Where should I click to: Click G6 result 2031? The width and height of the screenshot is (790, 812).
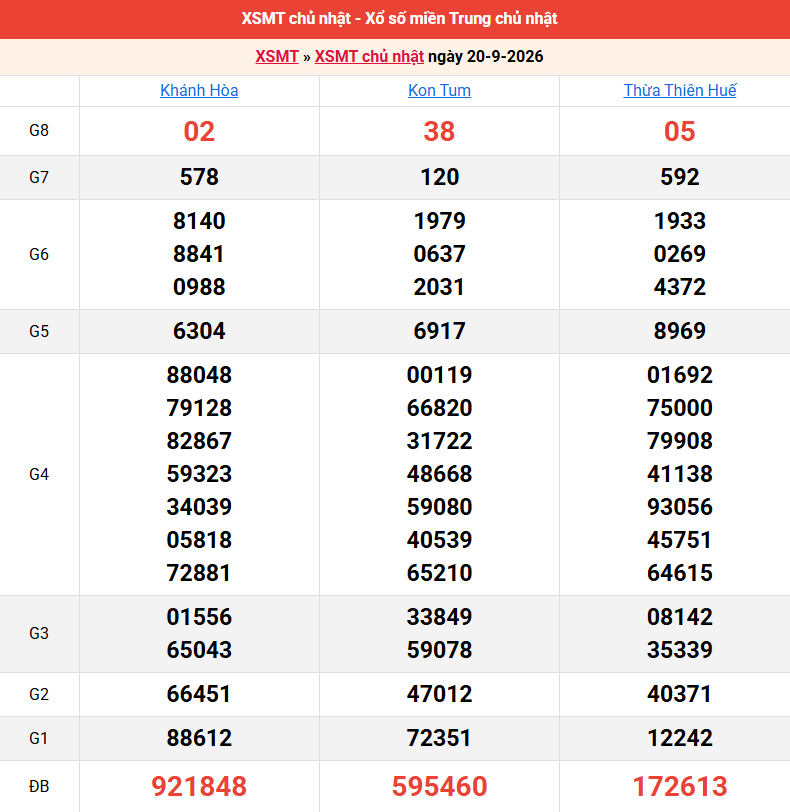[440, 287]
